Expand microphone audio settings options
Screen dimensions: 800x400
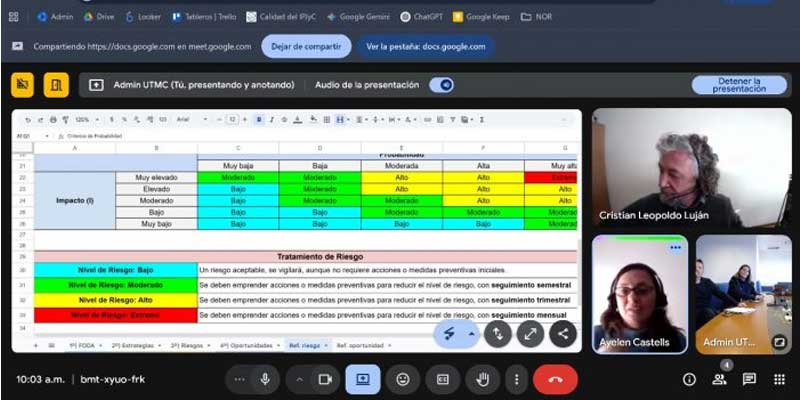click(238, 380)
